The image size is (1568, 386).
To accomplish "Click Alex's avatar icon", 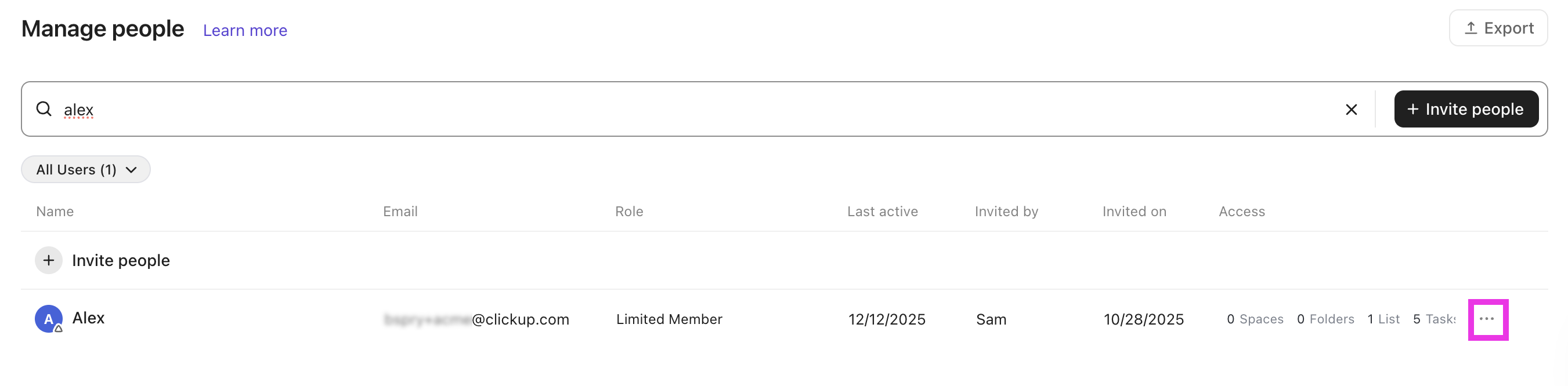I will (x=49, y=319).
